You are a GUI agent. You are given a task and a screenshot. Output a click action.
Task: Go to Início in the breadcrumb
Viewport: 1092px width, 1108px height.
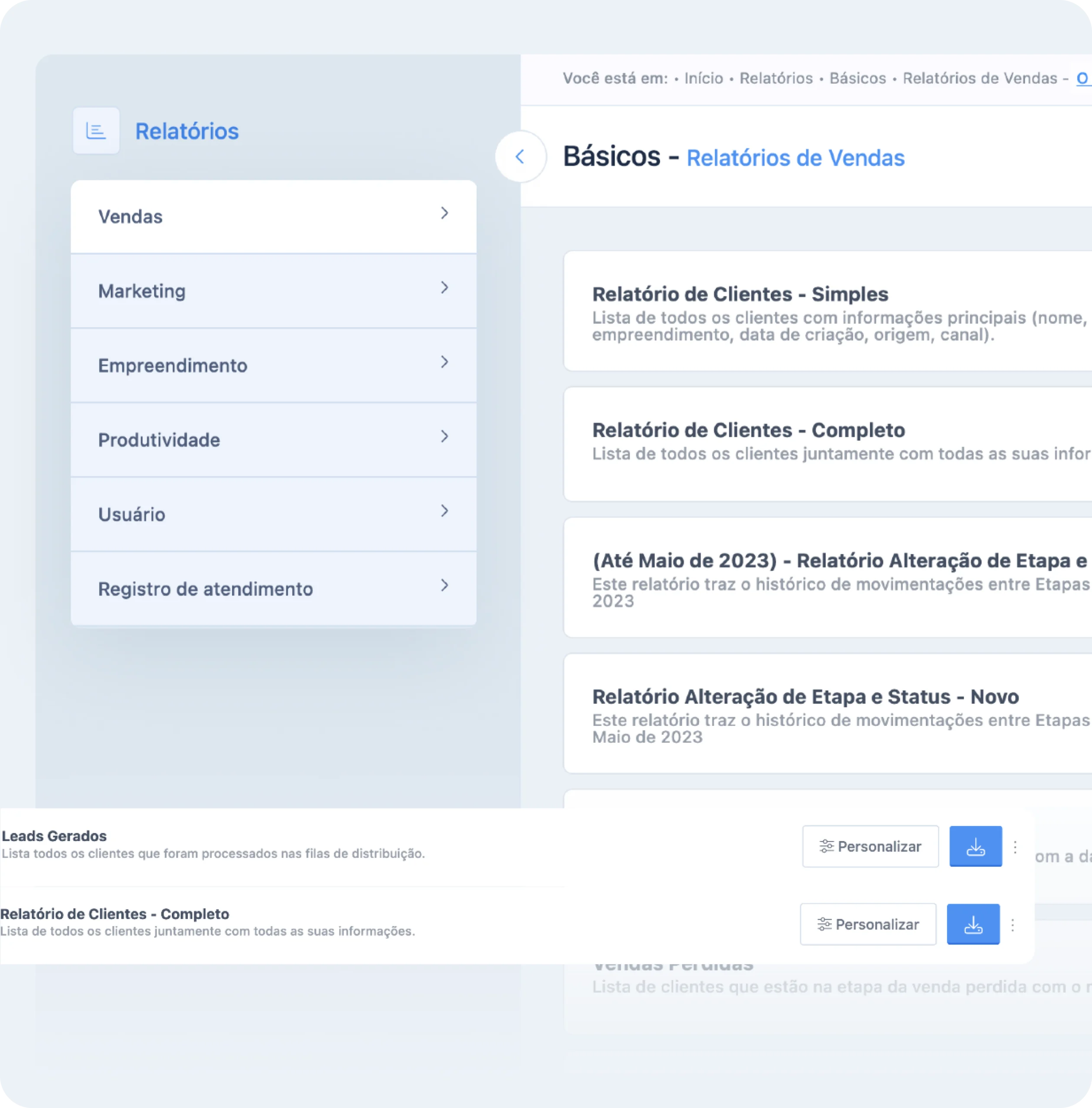[703, 79]
